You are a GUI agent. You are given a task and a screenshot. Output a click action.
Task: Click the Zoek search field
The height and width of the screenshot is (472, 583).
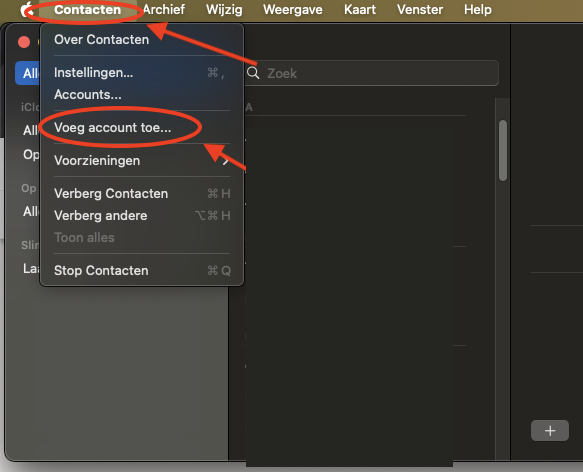click(x=371, y=73)
